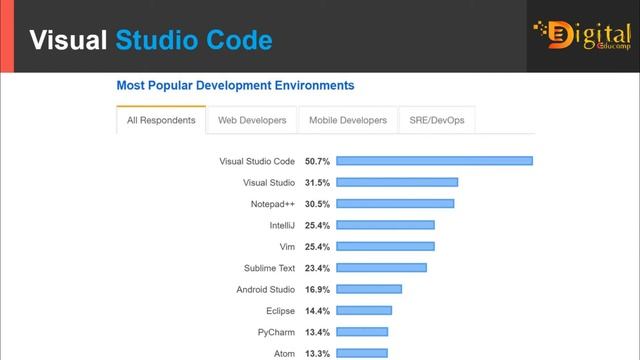Click the 'Visual Studio' chart label
The width and height of the screenshot is (640, 360).
[269, 182]
